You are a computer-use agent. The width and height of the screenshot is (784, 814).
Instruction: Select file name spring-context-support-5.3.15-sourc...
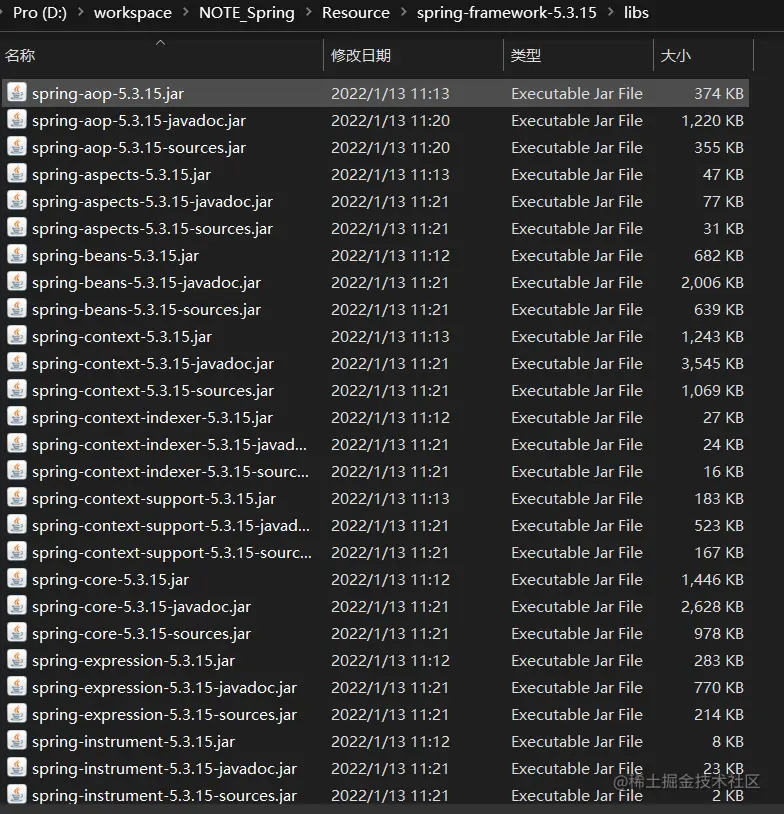tap(172, 552)
